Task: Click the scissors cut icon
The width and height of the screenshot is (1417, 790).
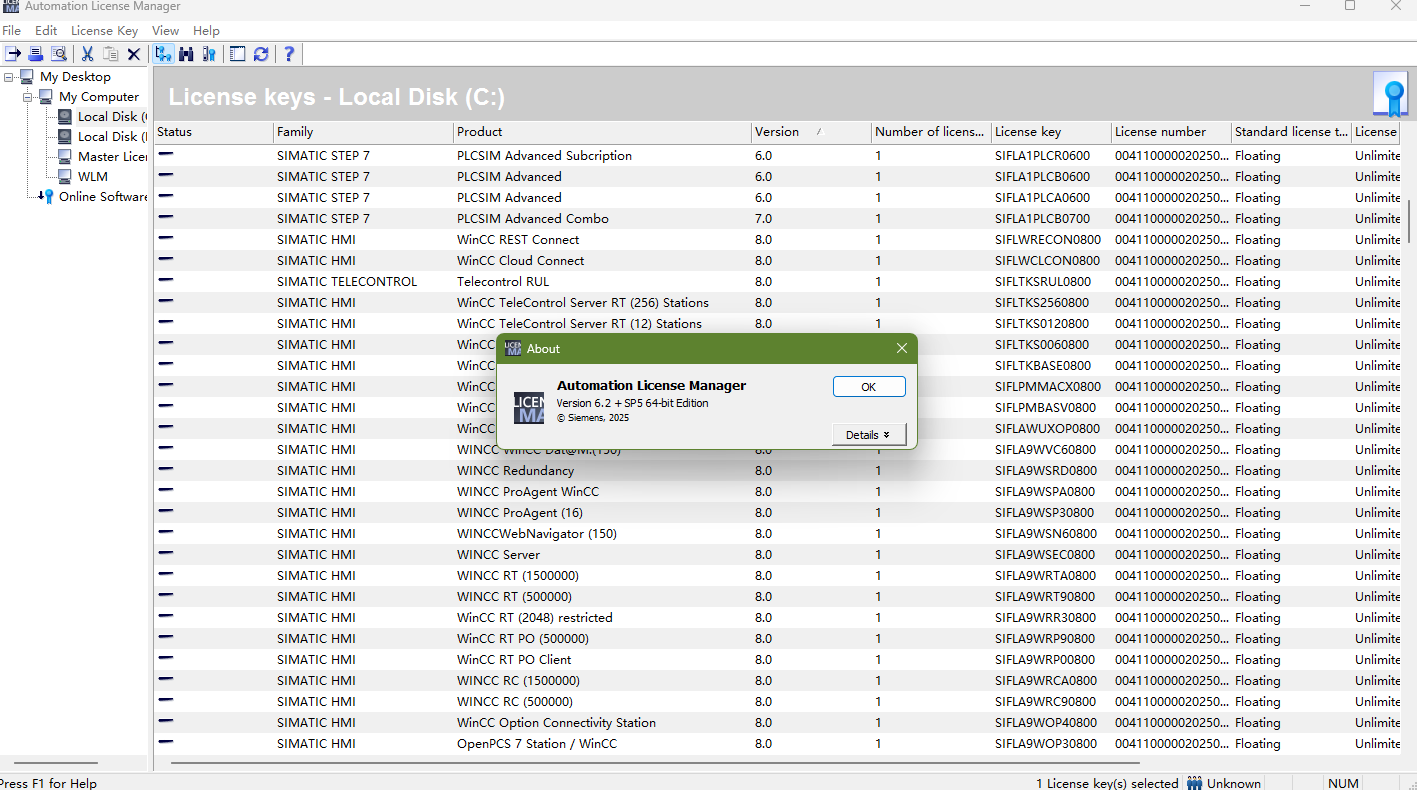Action: (x=88, y=54)
